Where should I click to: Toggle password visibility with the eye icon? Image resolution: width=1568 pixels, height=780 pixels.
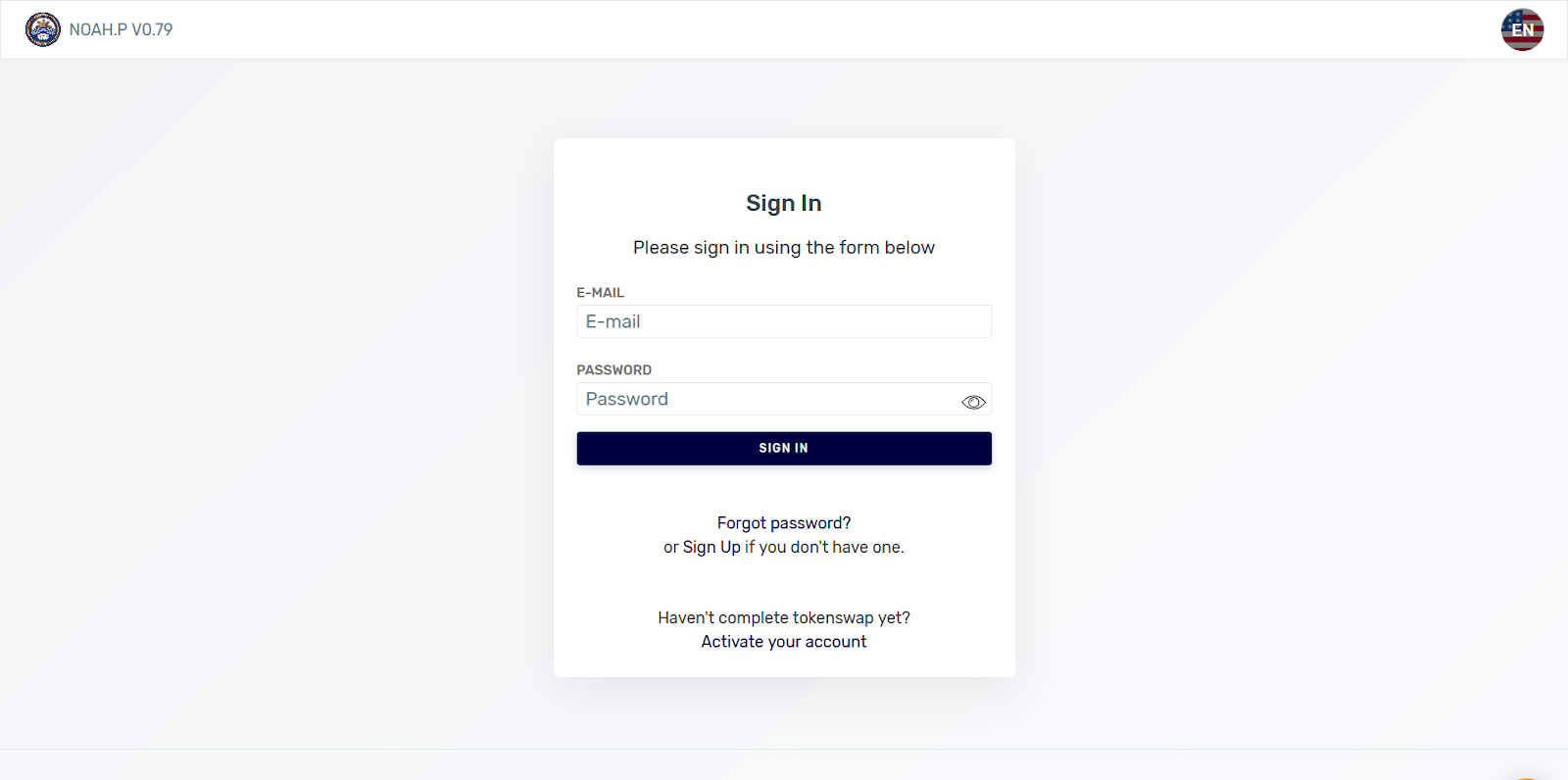click(x=973, y=402)
